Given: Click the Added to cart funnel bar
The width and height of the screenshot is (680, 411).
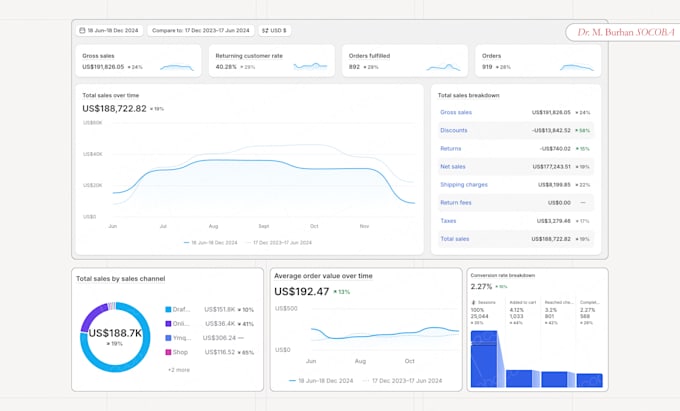Looking at the screenshot, I should [519, 378].
